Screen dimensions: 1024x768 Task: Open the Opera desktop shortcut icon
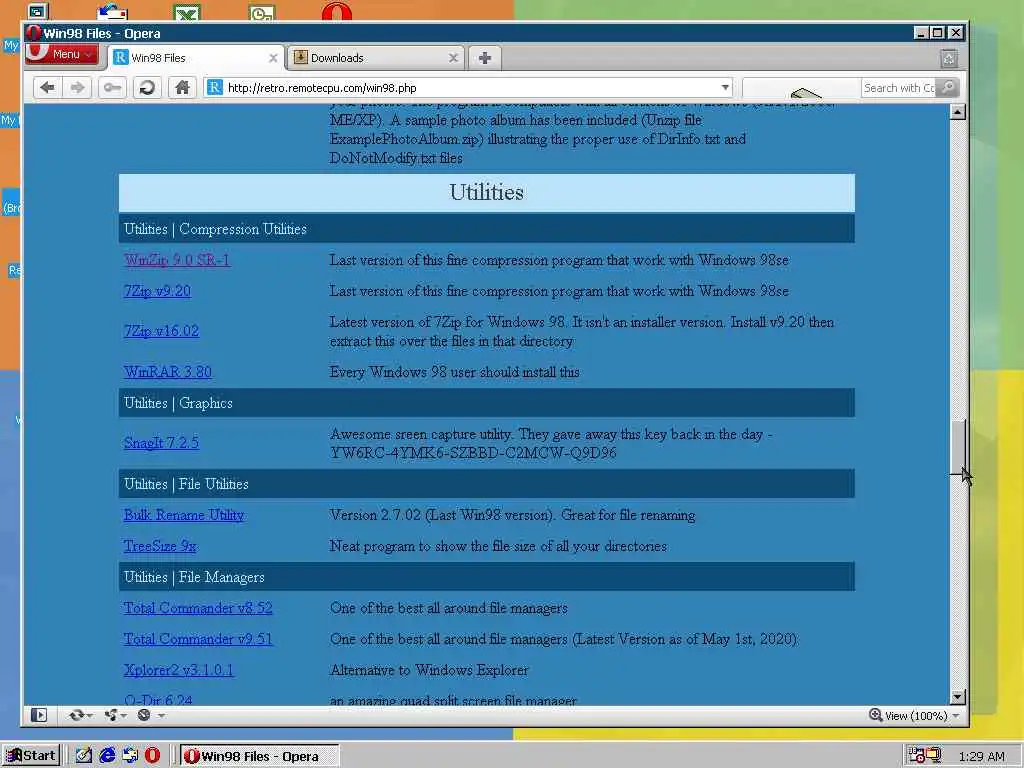[337, 11]
